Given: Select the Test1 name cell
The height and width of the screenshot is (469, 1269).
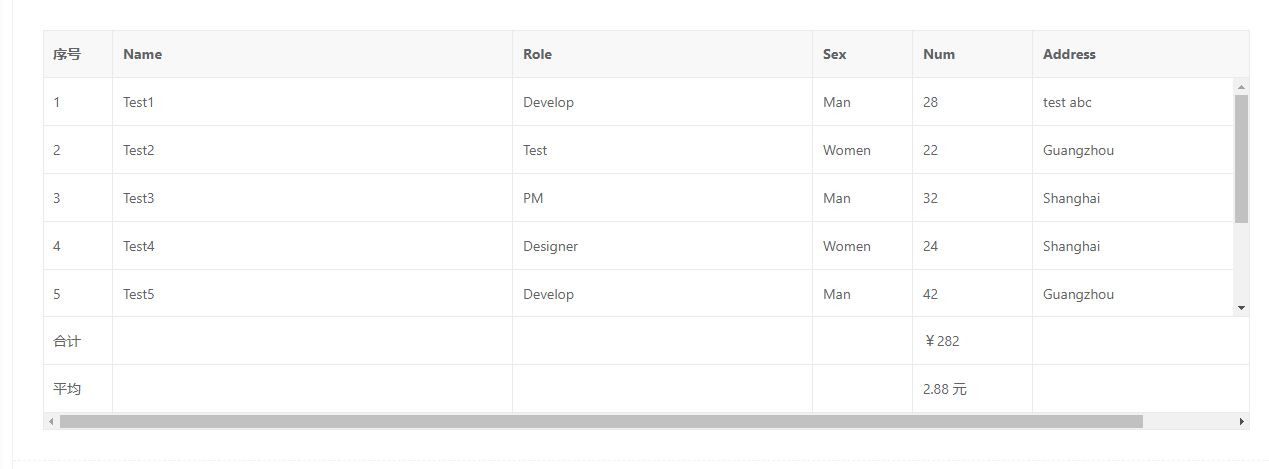Looking at the screenshot, I should click(139, 102).
